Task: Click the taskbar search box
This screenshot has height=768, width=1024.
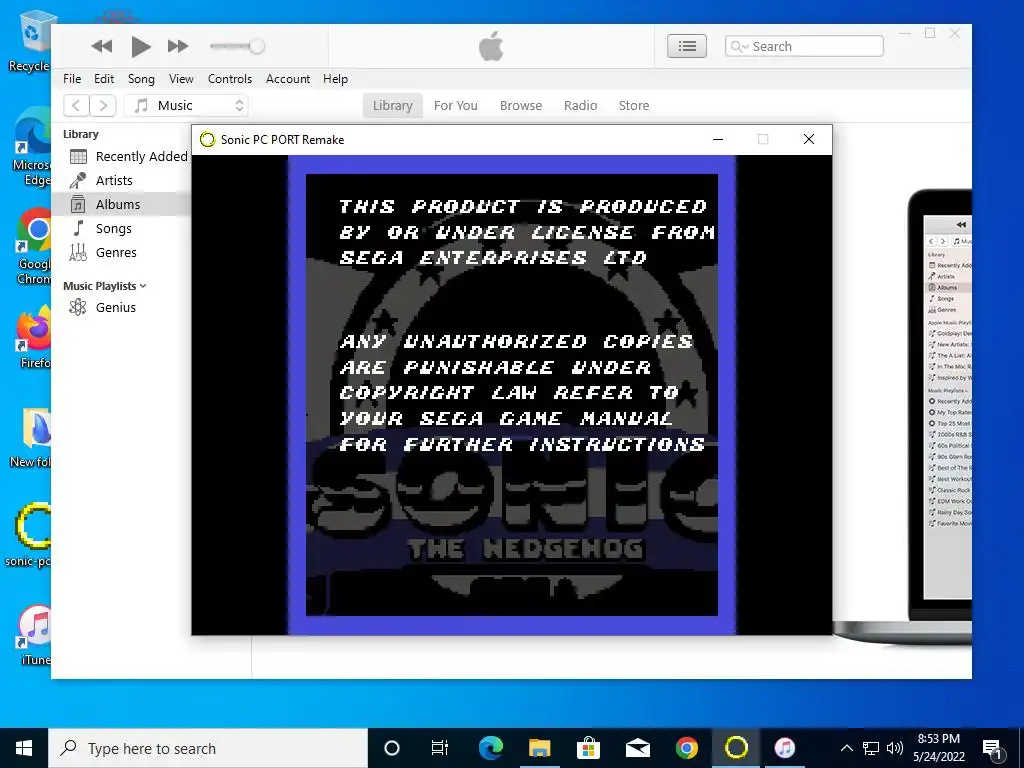Action: pyautogui.click(x=208, y=748)
